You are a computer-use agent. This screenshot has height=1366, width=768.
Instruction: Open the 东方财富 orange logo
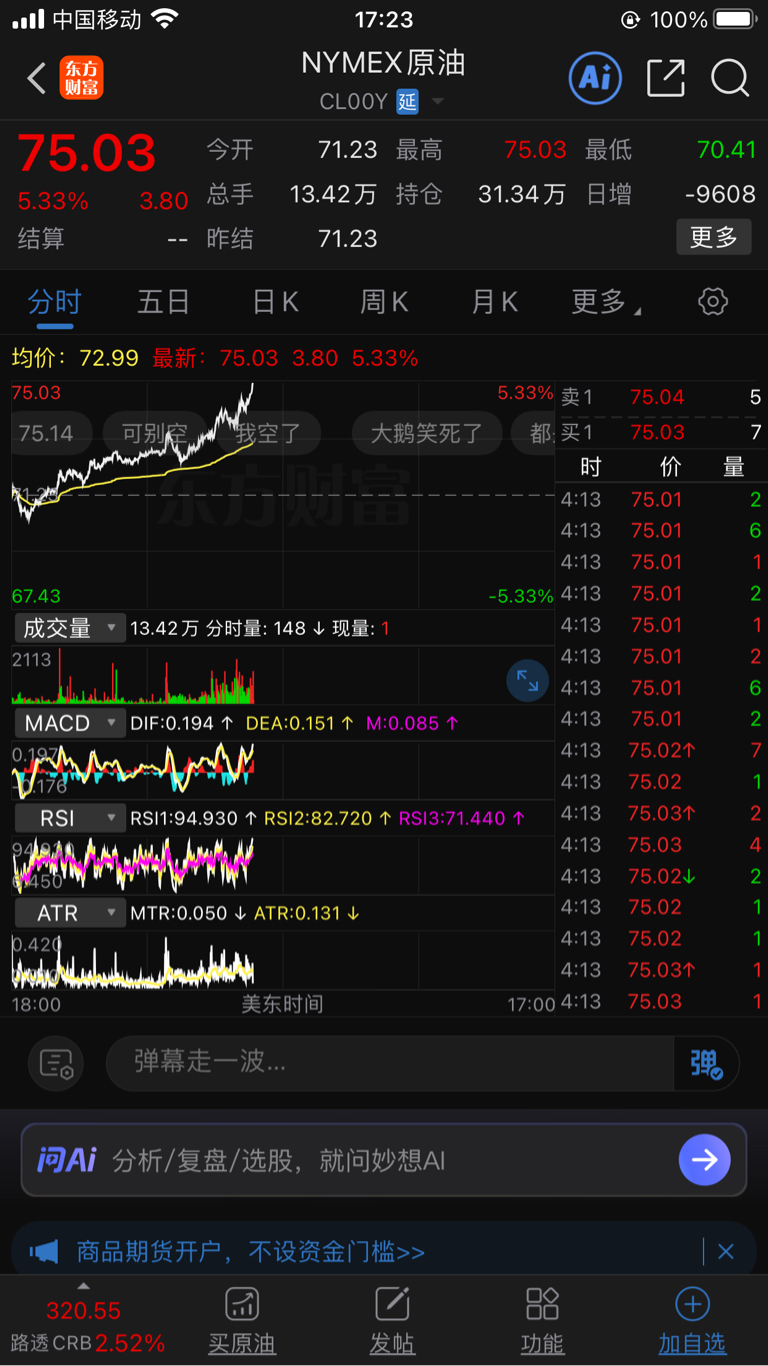coord(81,78)
